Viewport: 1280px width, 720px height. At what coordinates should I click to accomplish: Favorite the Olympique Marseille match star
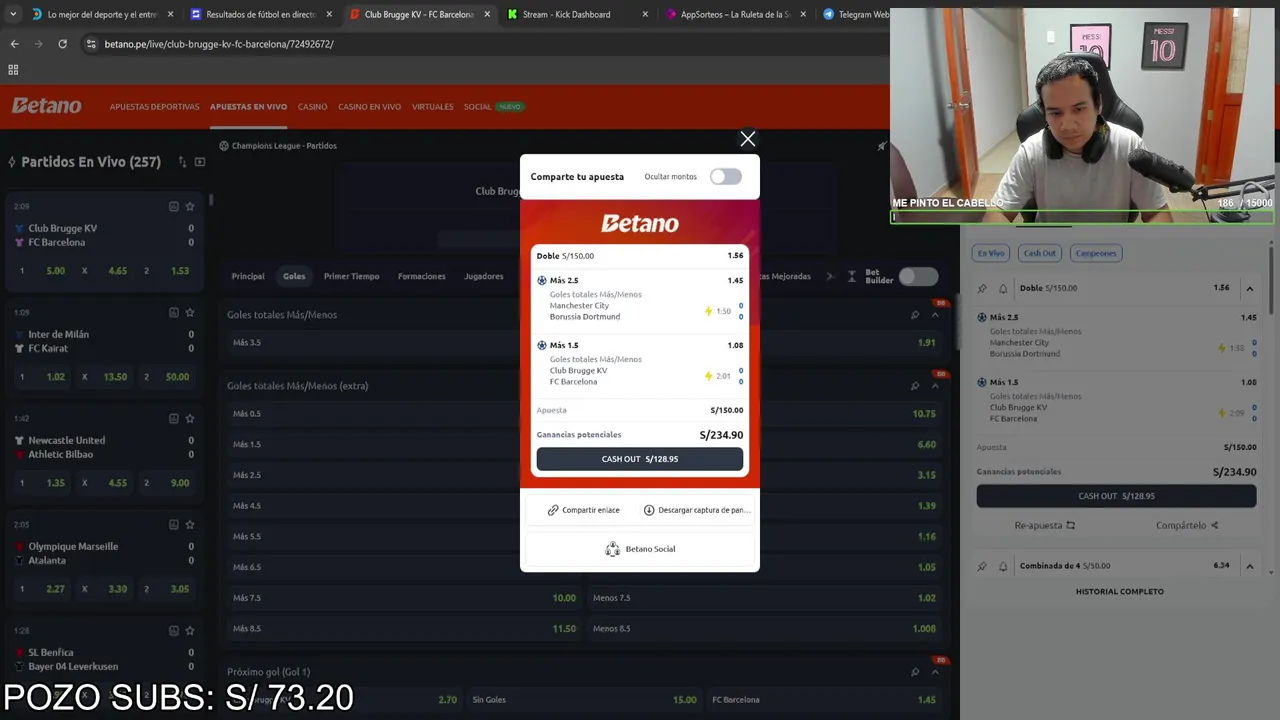click(x=190, y=524)
